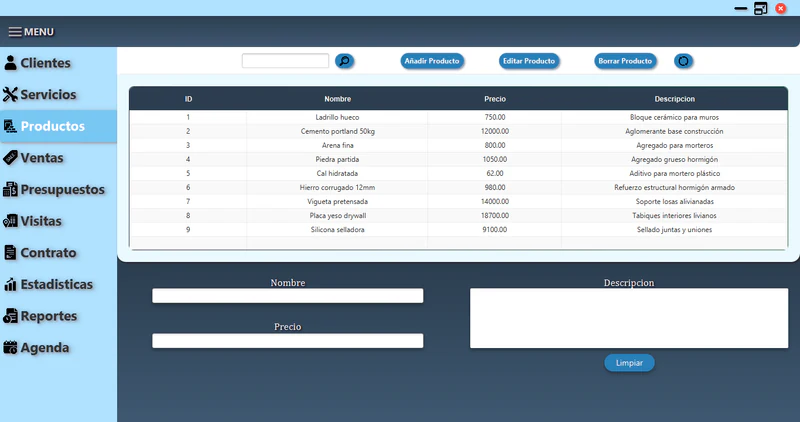Click the Visitas map icon
The height and width of the screenshot is (422, 800).
coord(10,221)
